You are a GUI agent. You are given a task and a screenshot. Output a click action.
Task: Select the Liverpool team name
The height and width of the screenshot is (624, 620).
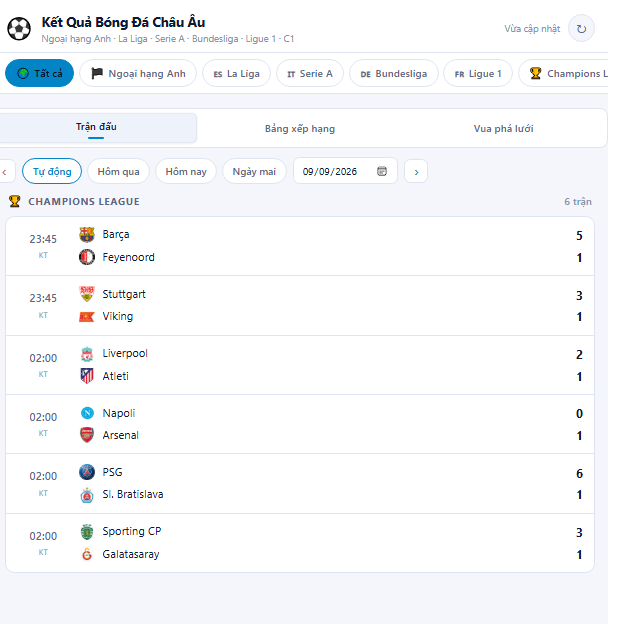tap(125, 353)
